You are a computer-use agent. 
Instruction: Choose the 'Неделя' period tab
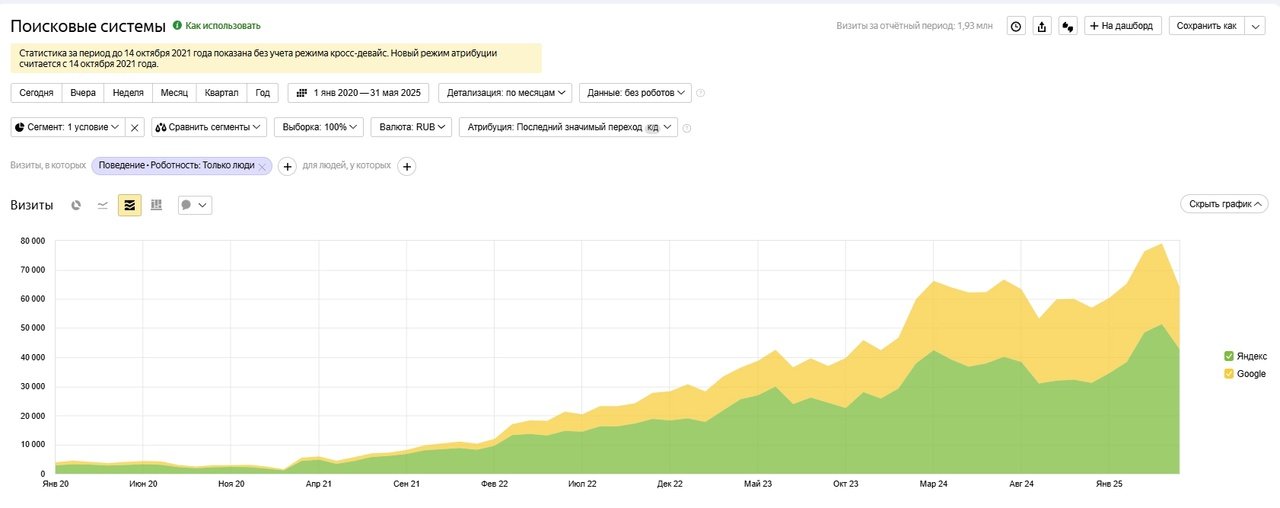(x=128, y=93)
